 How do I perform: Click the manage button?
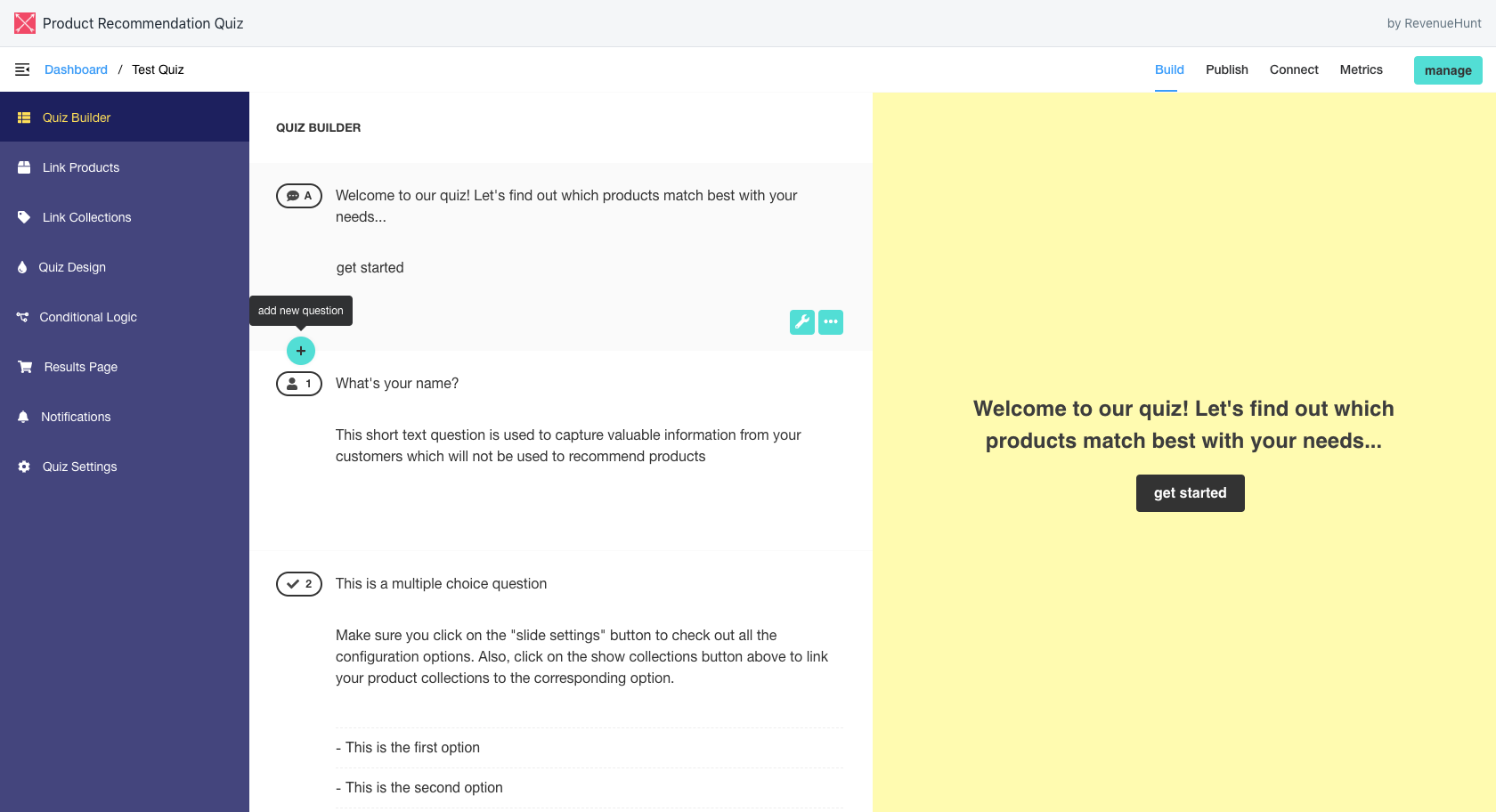[x=1448, y=70]
